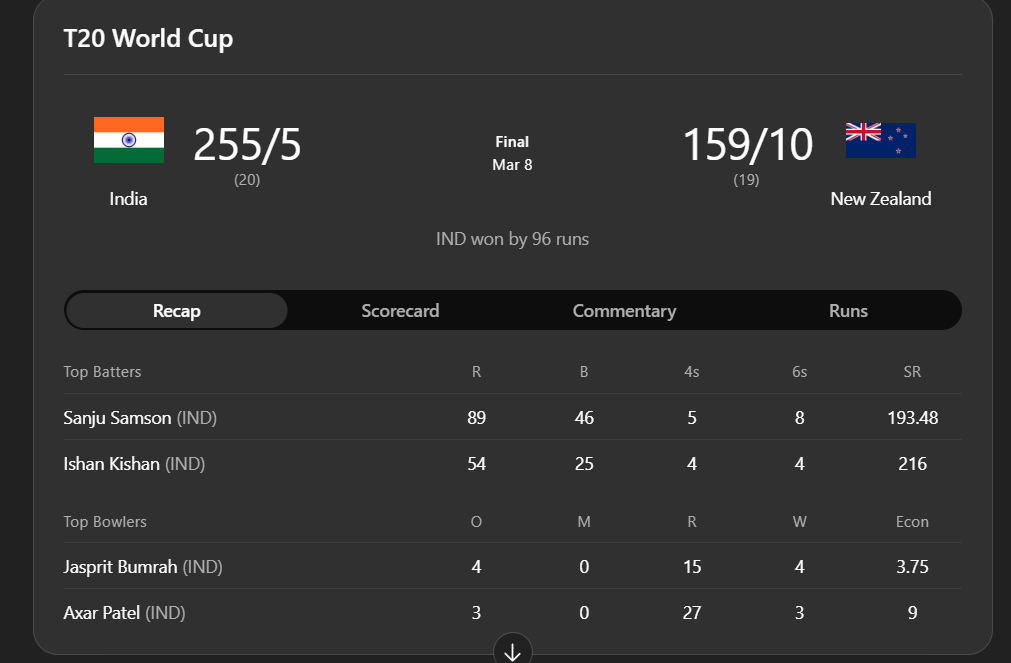This screenshot has height=663, width=1011.
Task: Expand the card with the down arrow
Action: [512, 652]
